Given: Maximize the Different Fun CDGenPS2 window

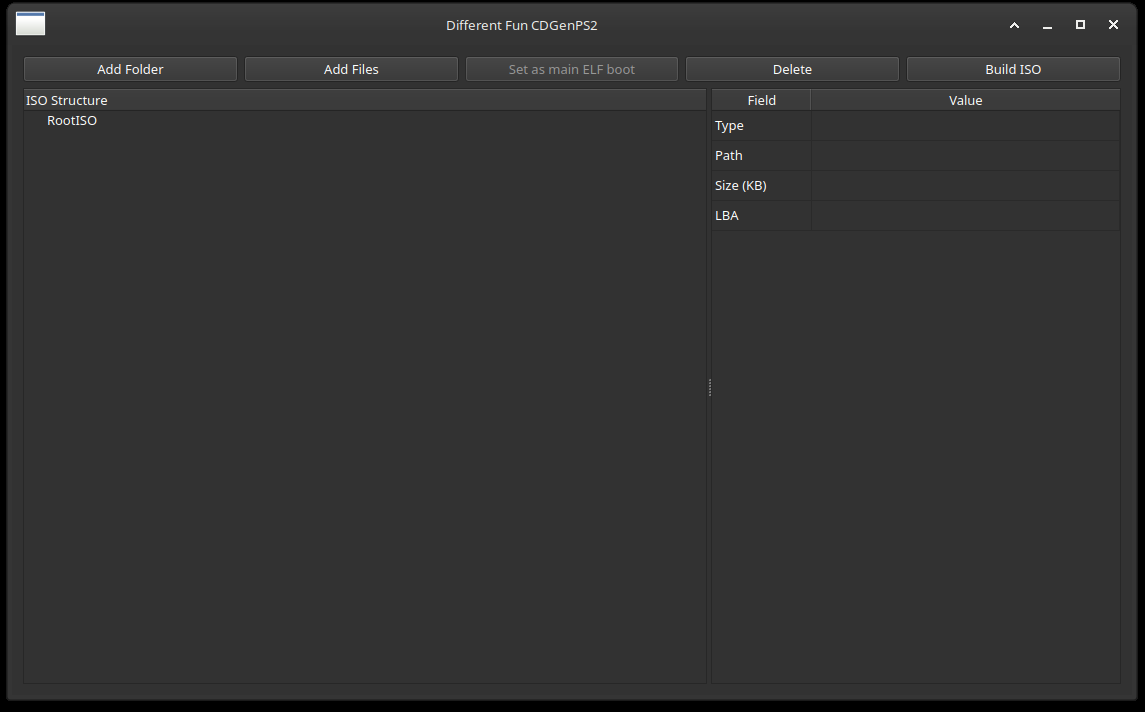Looking at the screenshot, I should (1080, 25).
